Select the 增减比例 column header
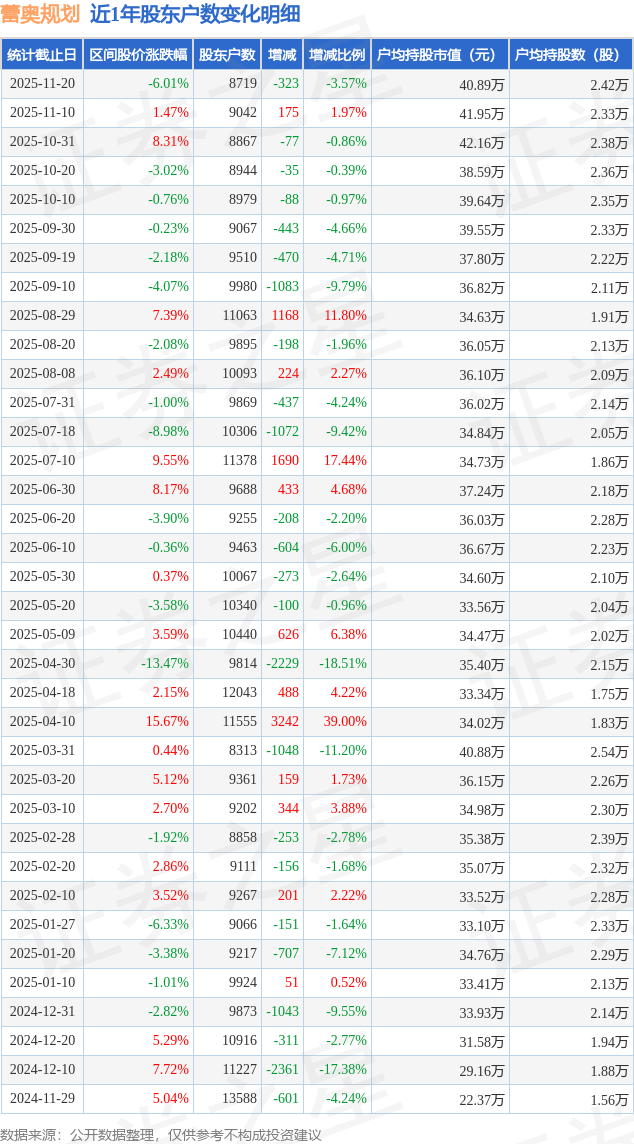This screenshot has width=634, height=1144. coord(337,55)
